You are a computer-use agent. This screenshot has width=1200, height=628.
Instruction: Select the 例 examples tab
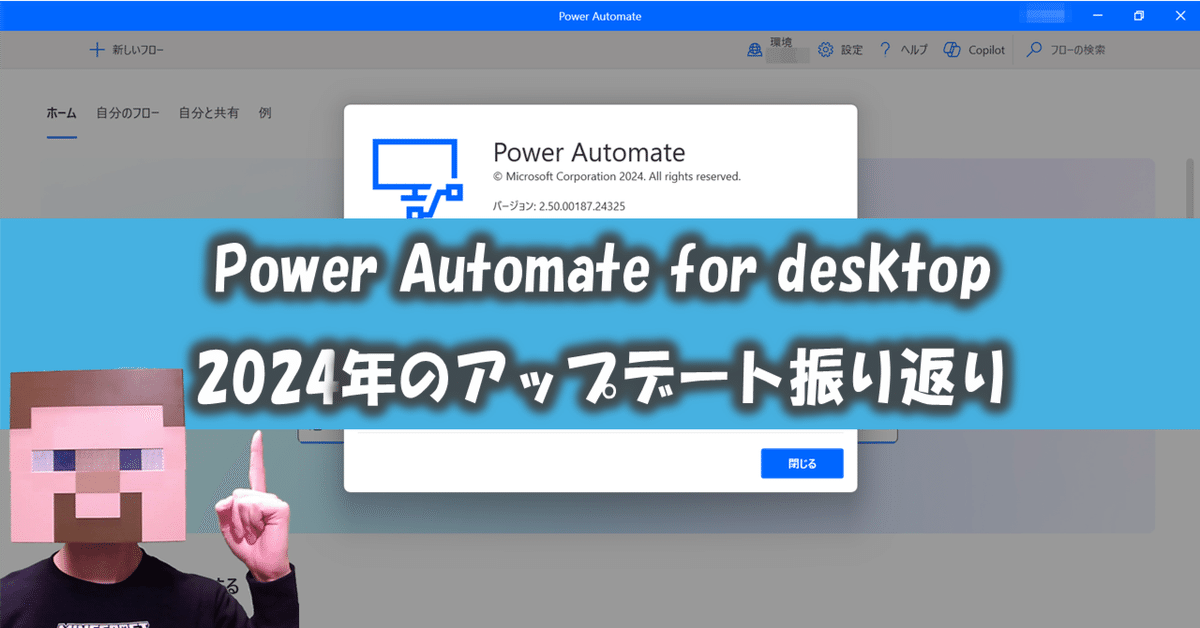click(264, 113)
